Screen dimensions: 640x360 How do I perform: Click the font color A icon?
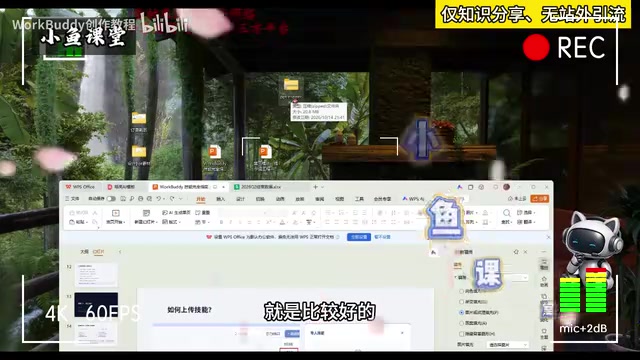point(282,222)
